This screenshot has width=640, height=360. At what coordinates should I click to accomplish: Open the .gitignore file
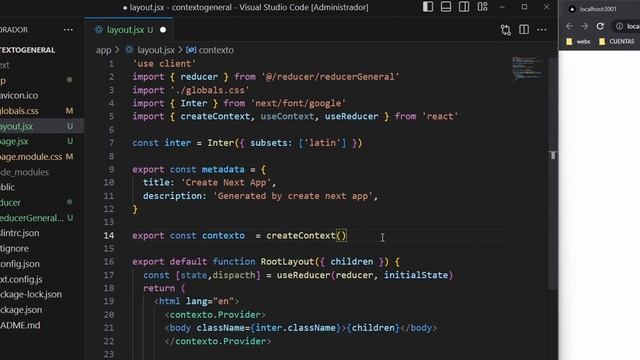click(x=15, y=249)
